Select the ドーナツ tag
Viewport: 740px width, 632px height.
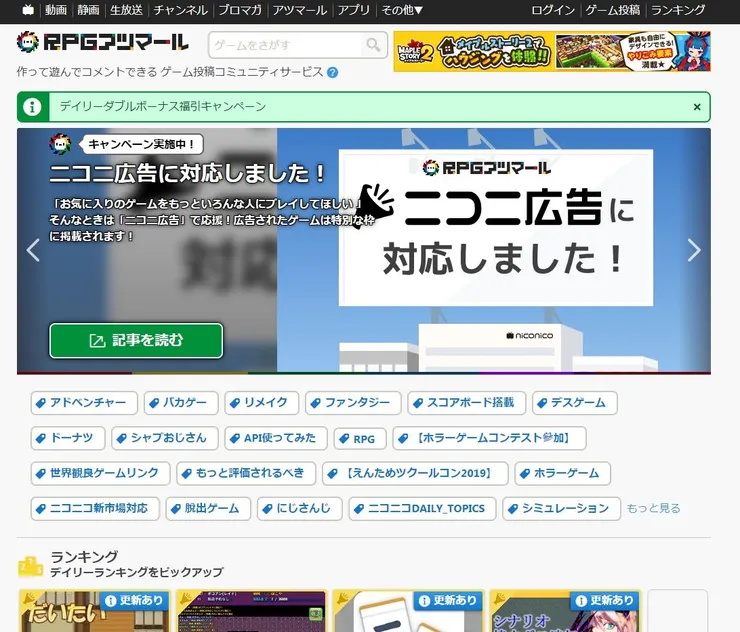[x=68, y=438]
